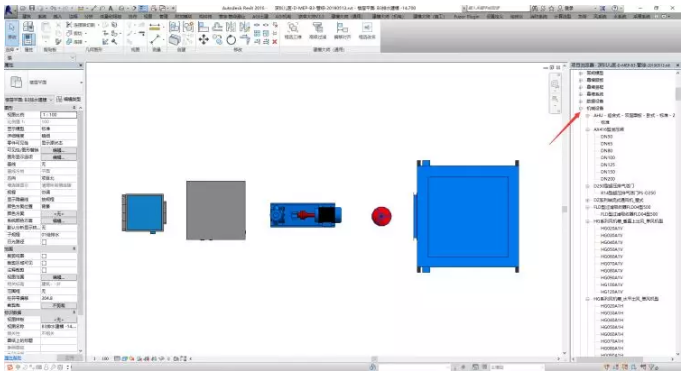Toggle the Annotation Crop checkbox

(x=44, y=270)
